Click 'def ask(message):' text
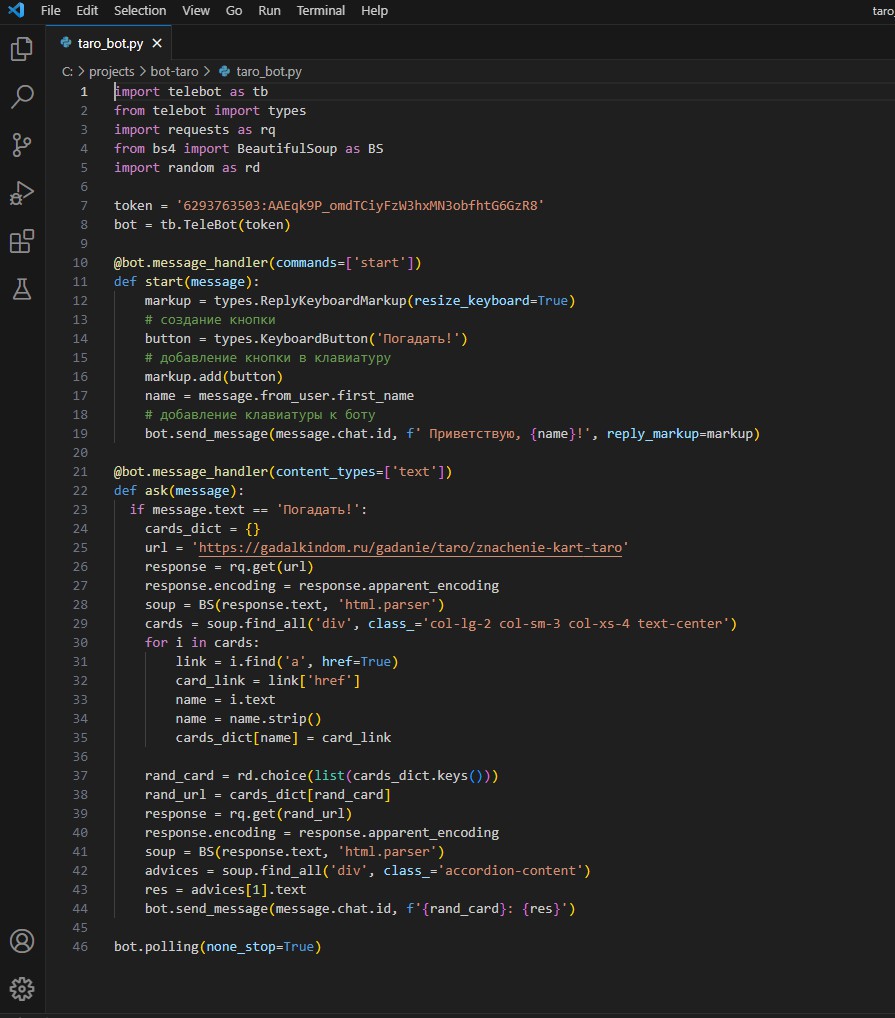 click(179, 490)
